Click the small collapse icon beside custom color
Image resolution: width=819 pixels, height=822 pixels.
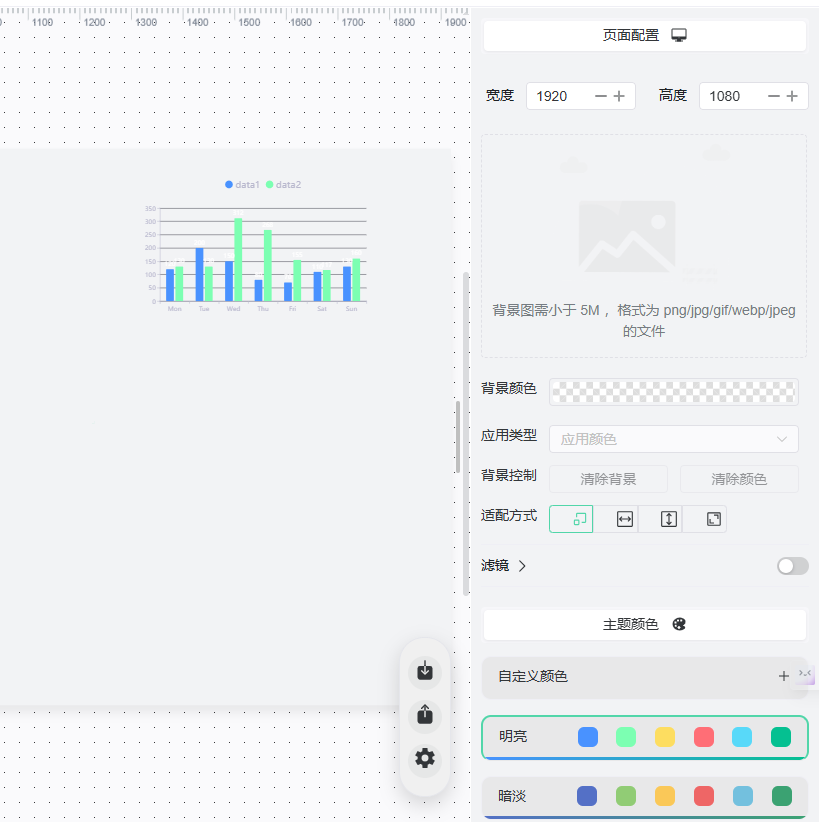[x=806, y=675]
